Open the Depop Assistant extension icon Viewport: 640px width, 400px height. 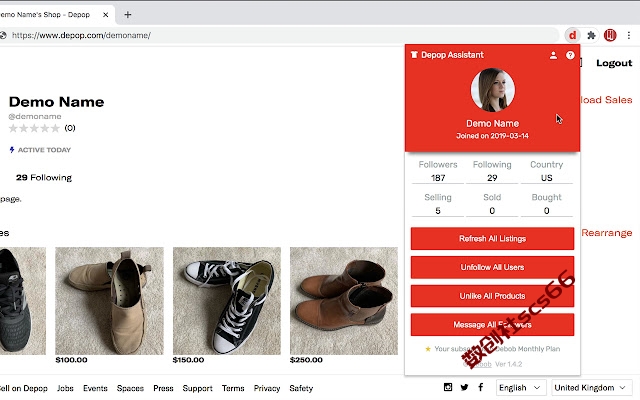click(573, 36)
